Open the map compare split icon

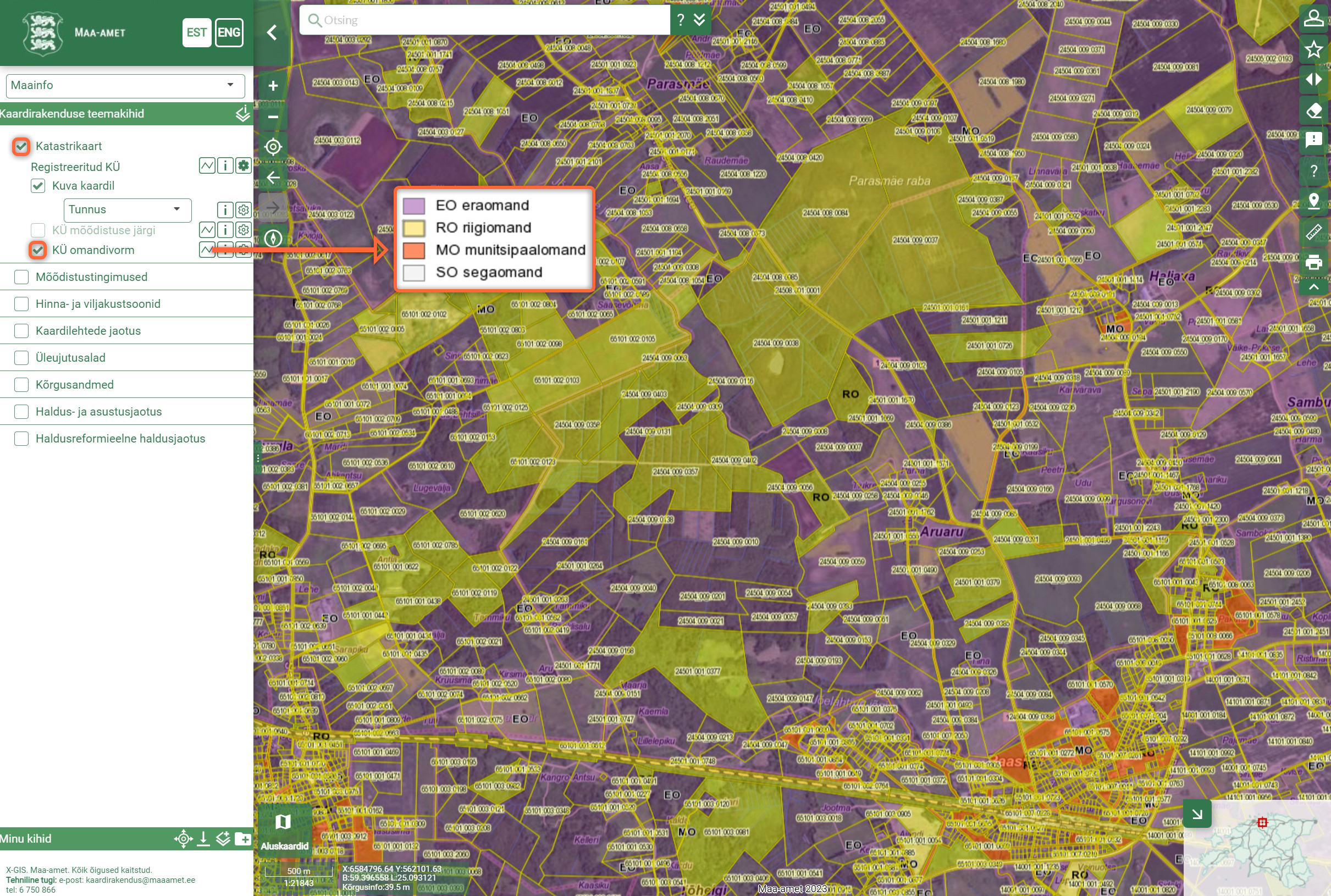pos(1313,79)
